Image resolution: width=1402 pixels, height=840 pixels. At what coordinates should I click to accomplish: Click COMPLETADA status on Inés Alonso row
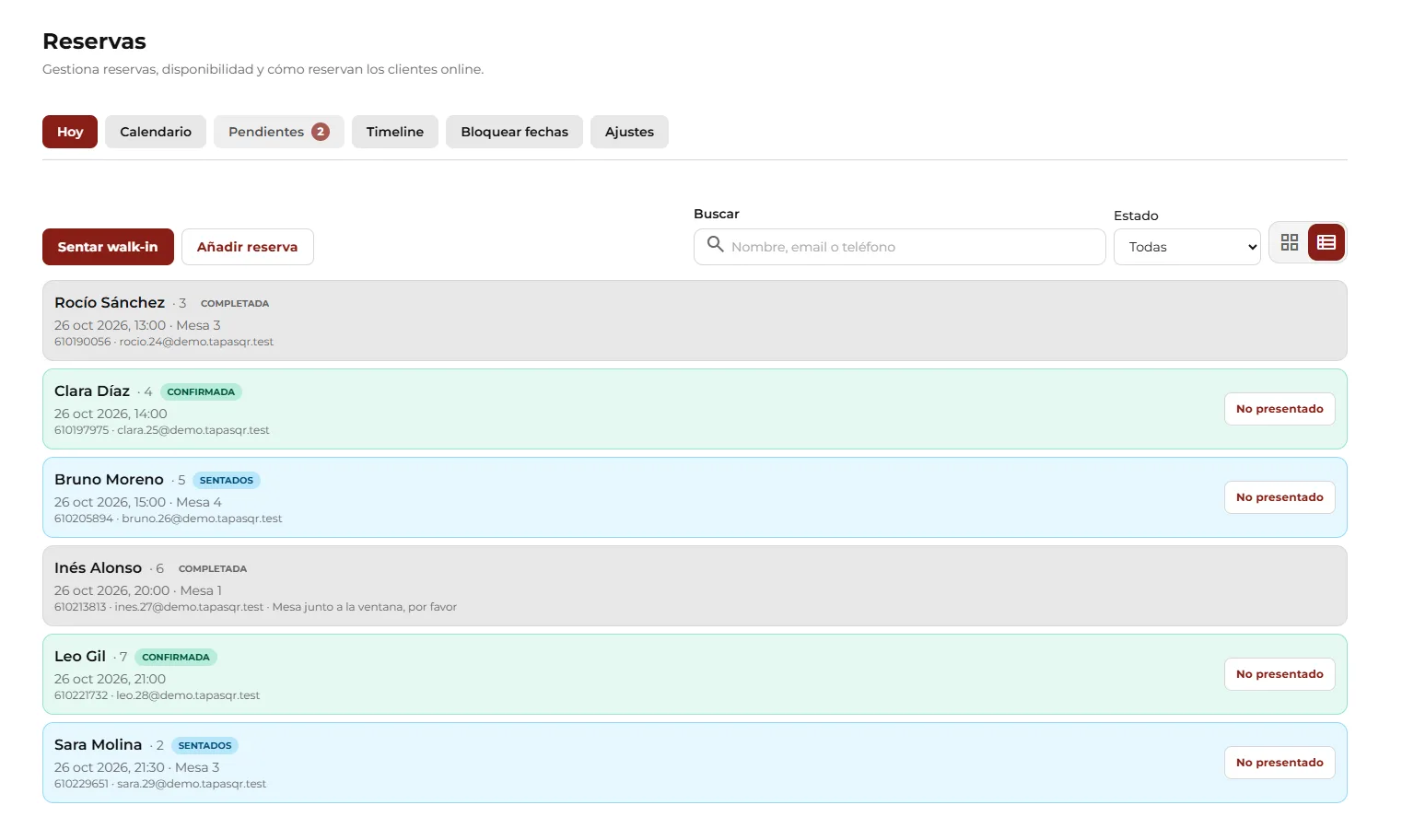tap(213, 568)
